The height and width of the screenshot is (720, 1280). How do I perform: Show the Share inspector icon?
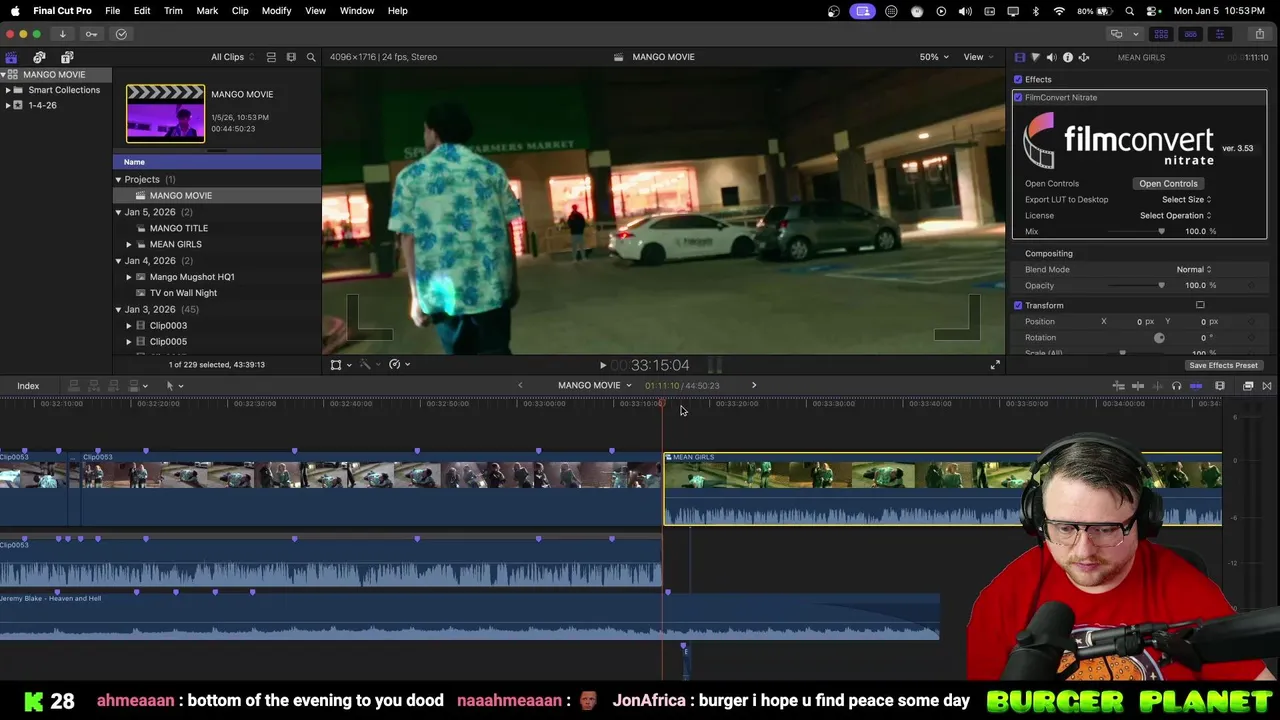point(1083,57)
